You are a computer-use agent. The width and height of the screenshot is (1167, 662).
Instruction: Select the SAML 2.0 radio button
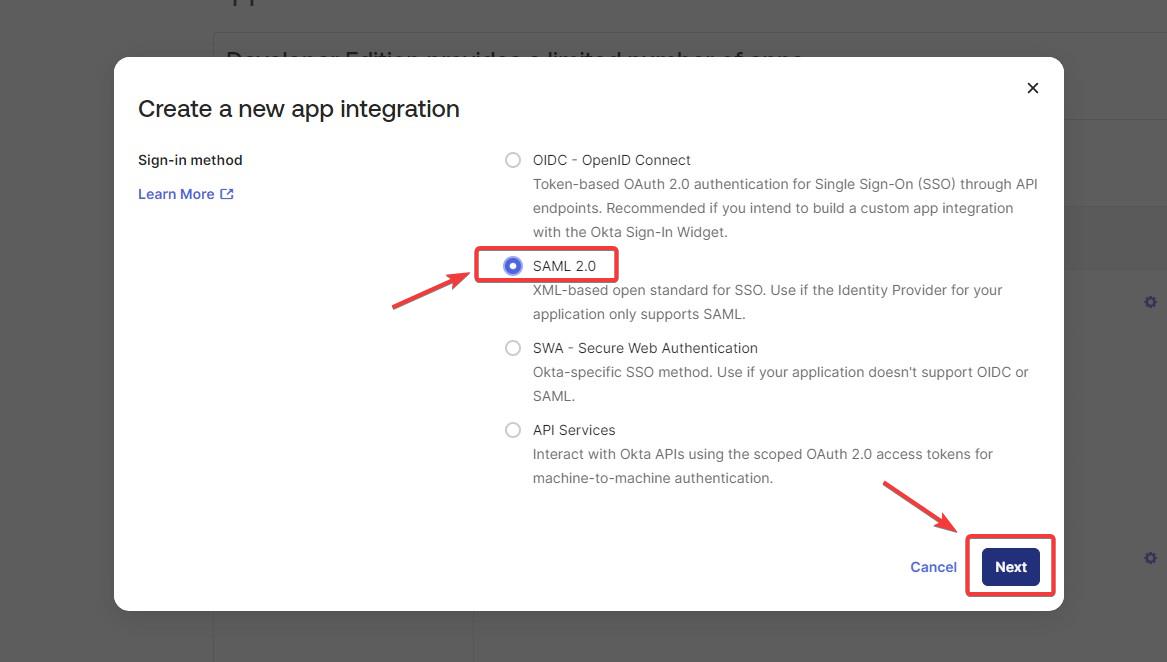[513, 266]
